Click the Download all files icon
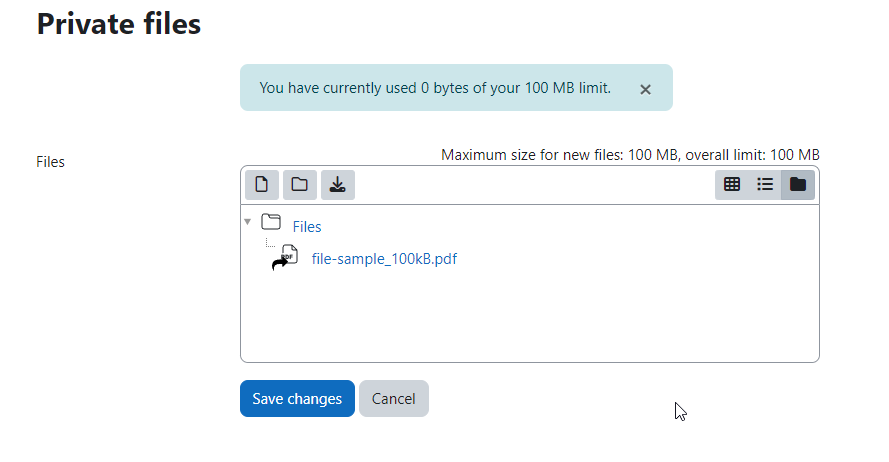This screenshot has height=462, width=889. [337, 185]
